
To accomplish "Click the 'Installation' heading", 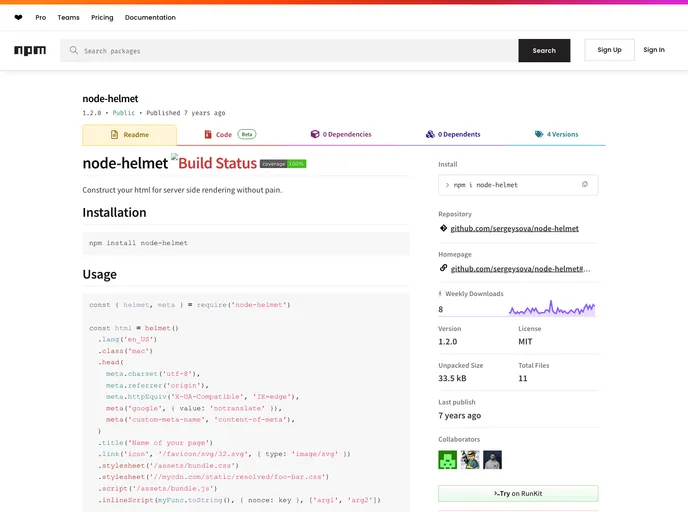I will coord(114,212).
